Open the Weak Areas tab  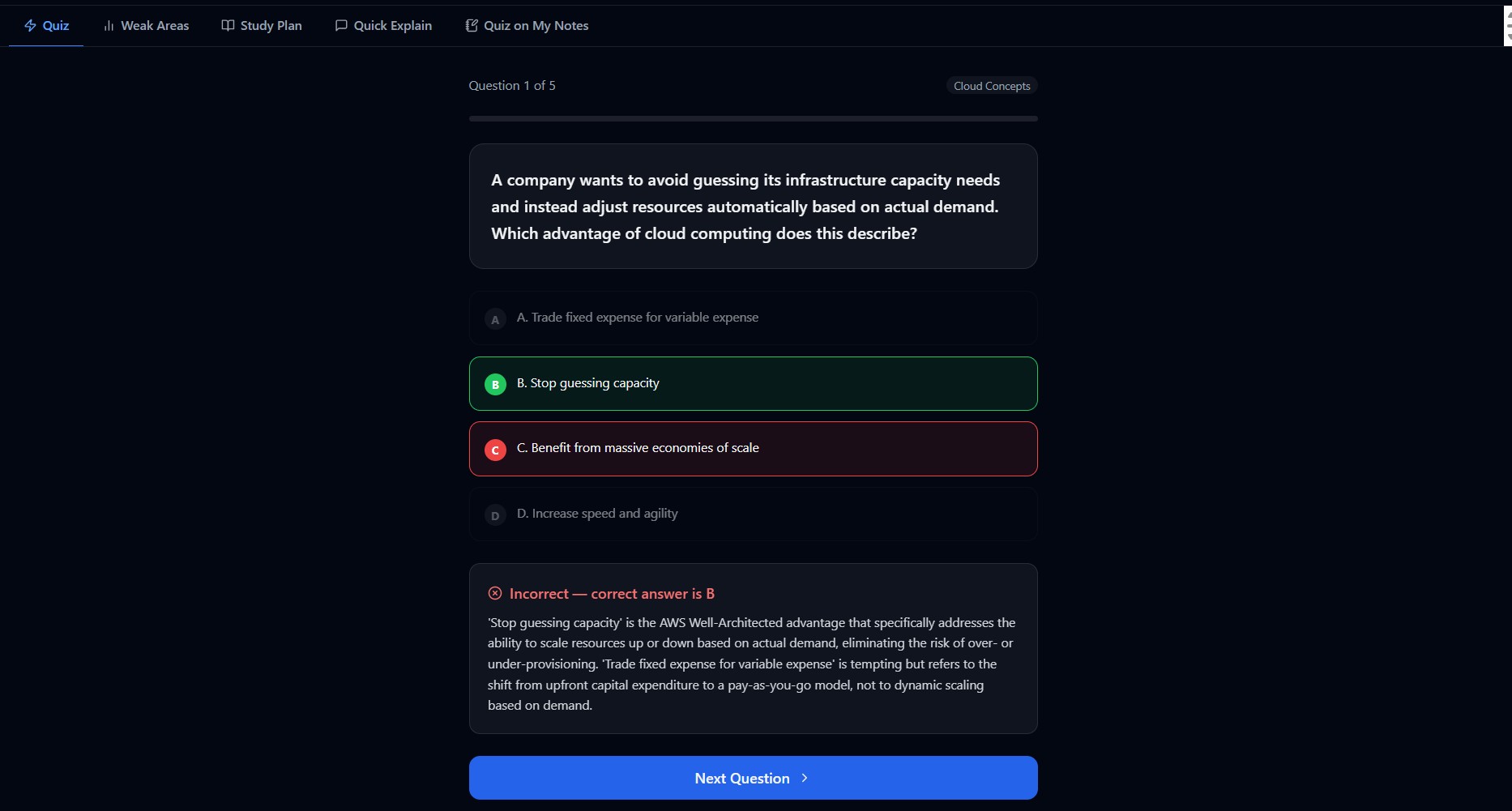(154, 26)
